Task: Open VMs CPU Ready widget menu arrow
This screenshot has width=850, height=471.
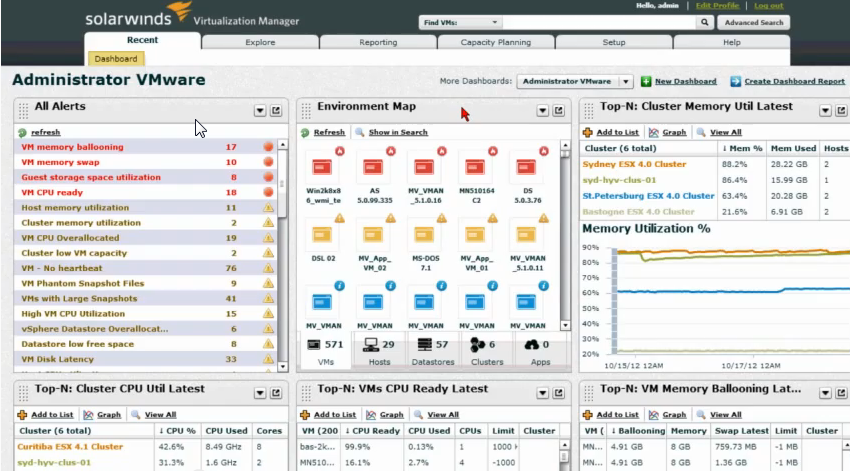Action: point(542,393)
